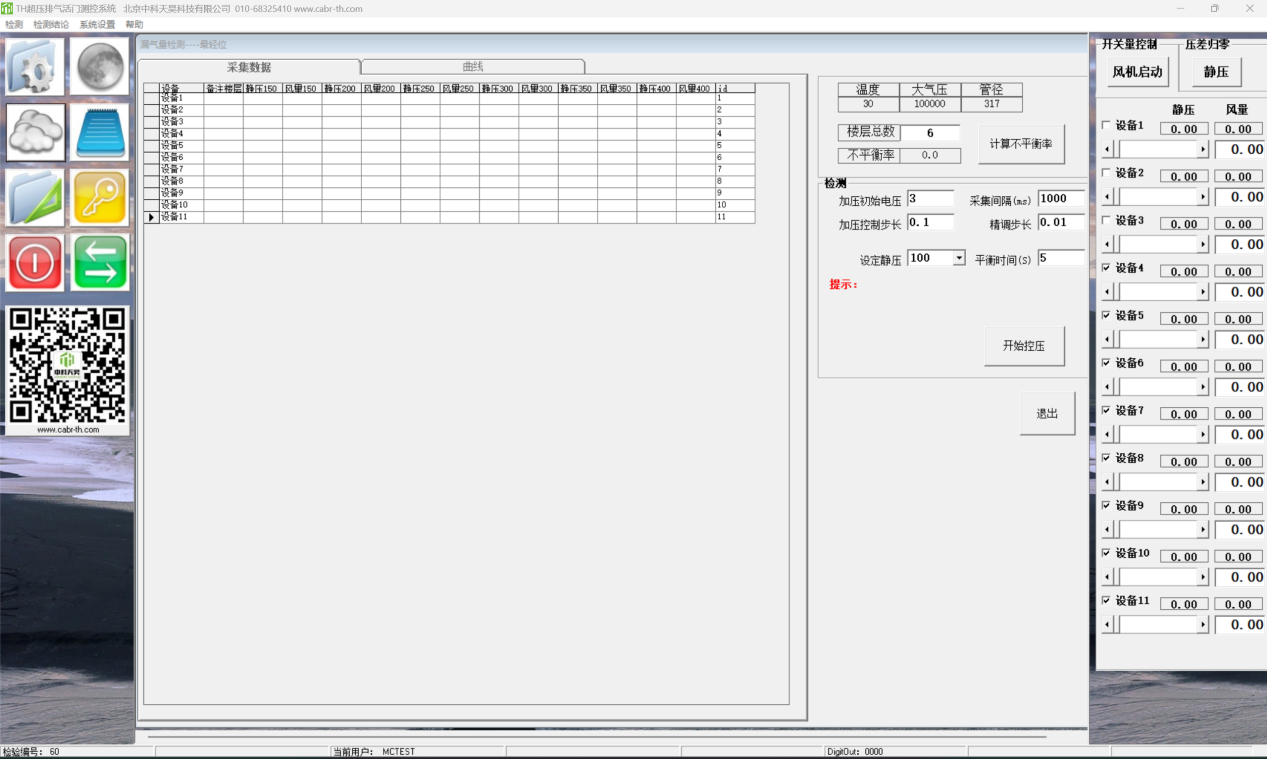This screenshot has height=759, width=1267.
Task: Select the cloud icon in sidebar
Action: point(36,132)
